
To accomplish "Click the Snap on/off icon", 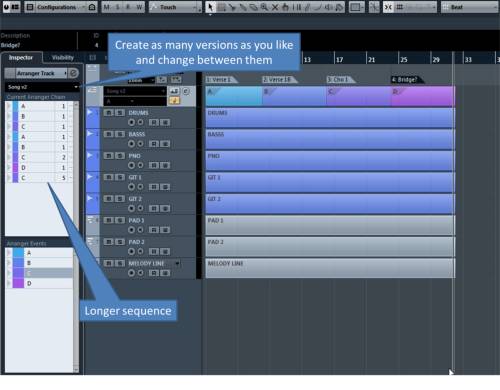I will (x=388, y=7).
